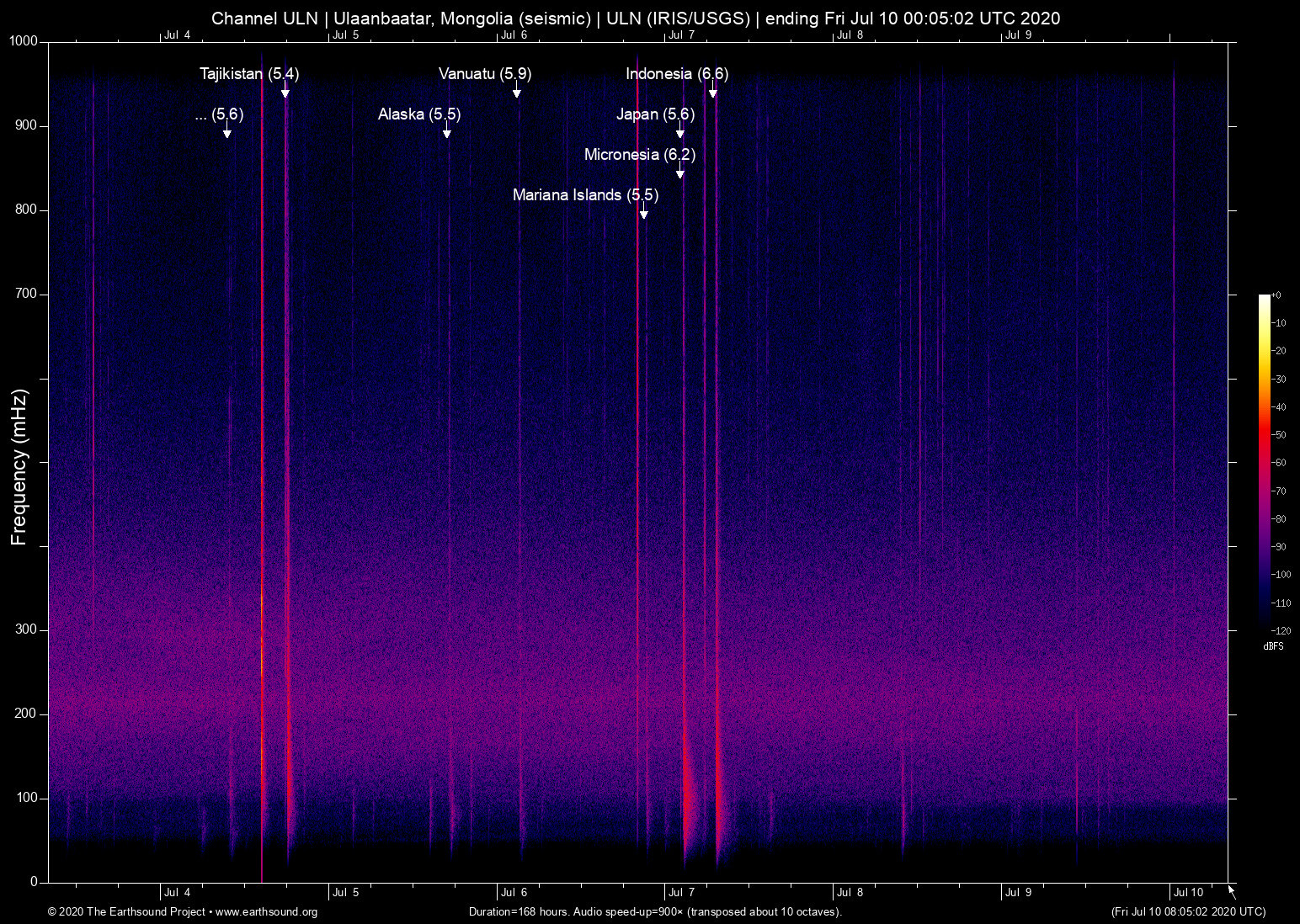
Task: Click the arrow beneath the Vanuatu (5.9) label
Action: [x=517, y=90]
